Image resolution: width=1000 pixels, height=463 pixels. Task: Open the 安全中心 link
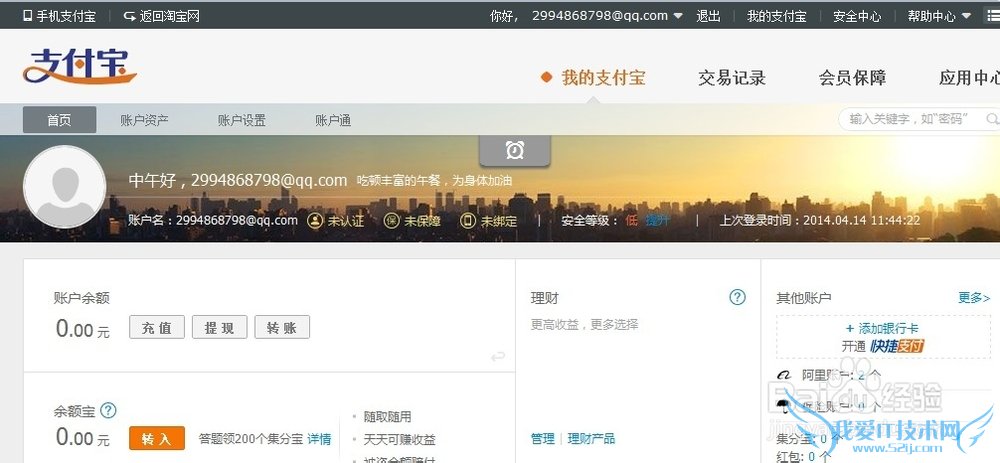pos(857,16)
